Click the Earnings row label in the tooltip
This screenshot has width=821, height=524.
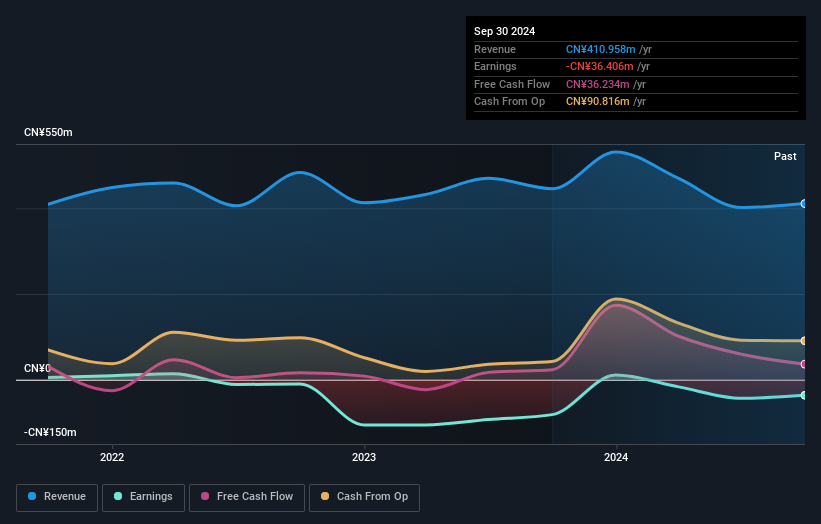pos(495,66)
